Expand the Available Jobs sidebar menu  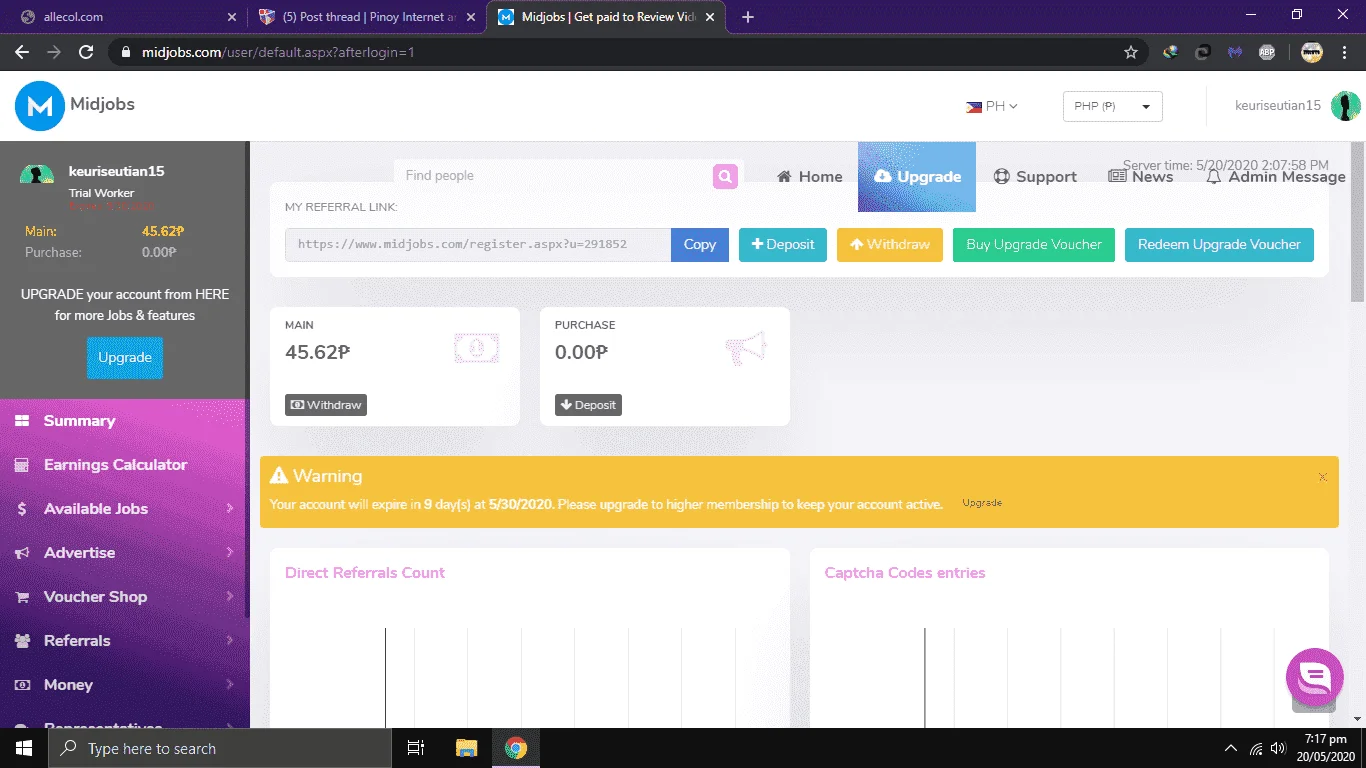[123, 509]
